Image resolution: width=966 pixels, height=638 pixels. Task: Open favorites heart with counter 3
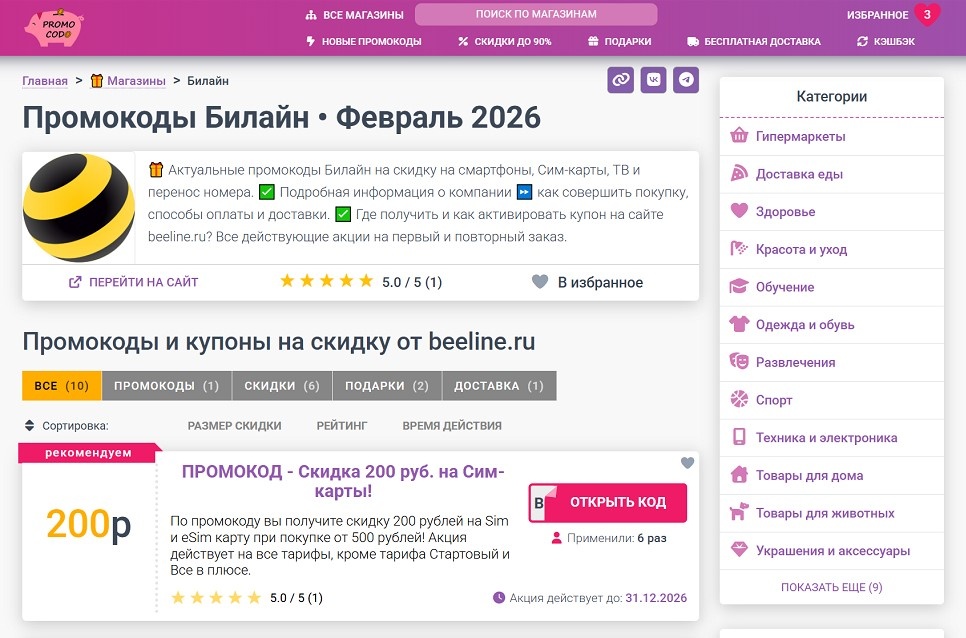(x=927, y=15)
